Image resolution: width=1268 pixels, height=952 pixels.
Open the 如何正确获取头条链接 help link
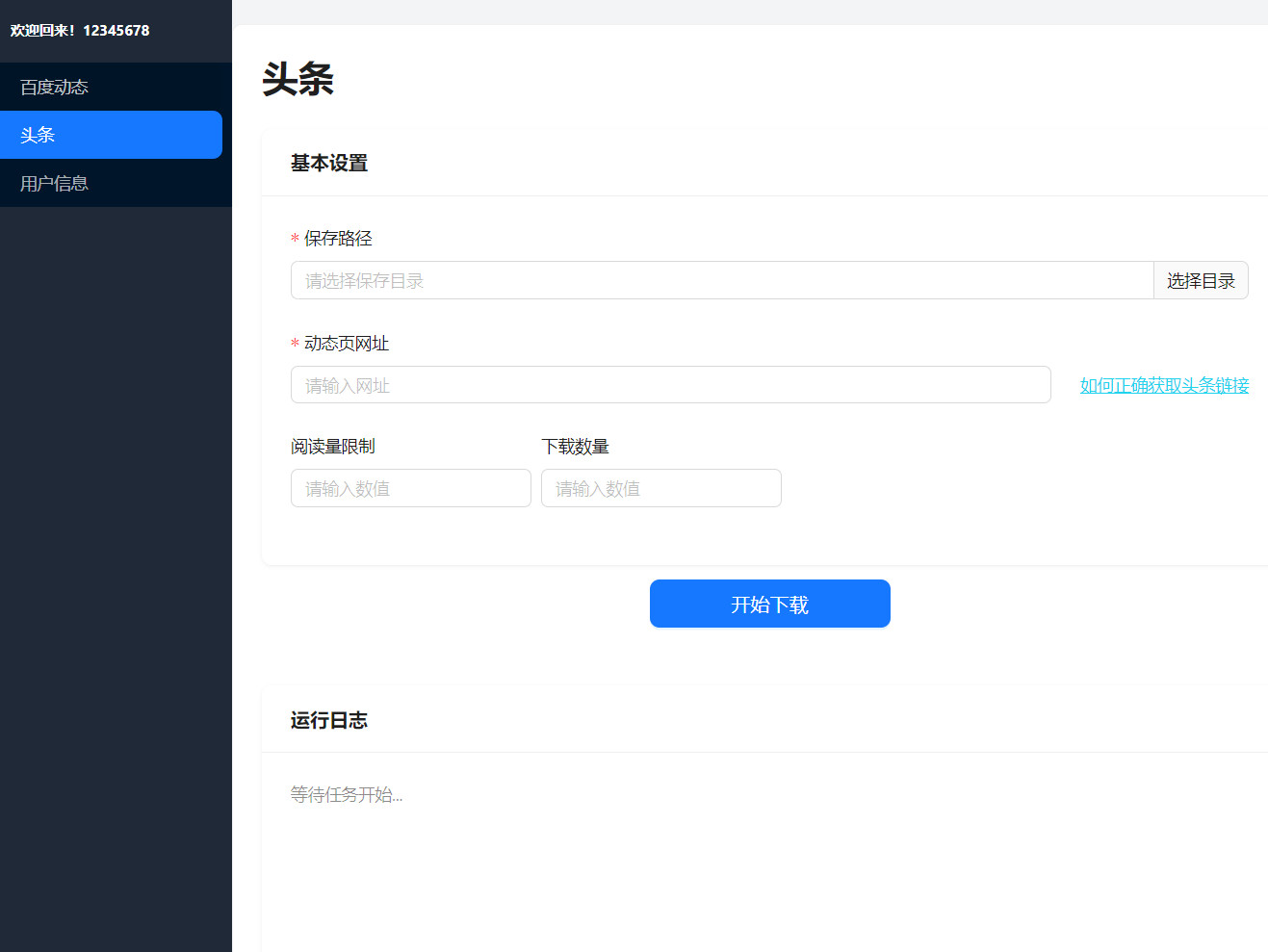tap(1164, 385)
